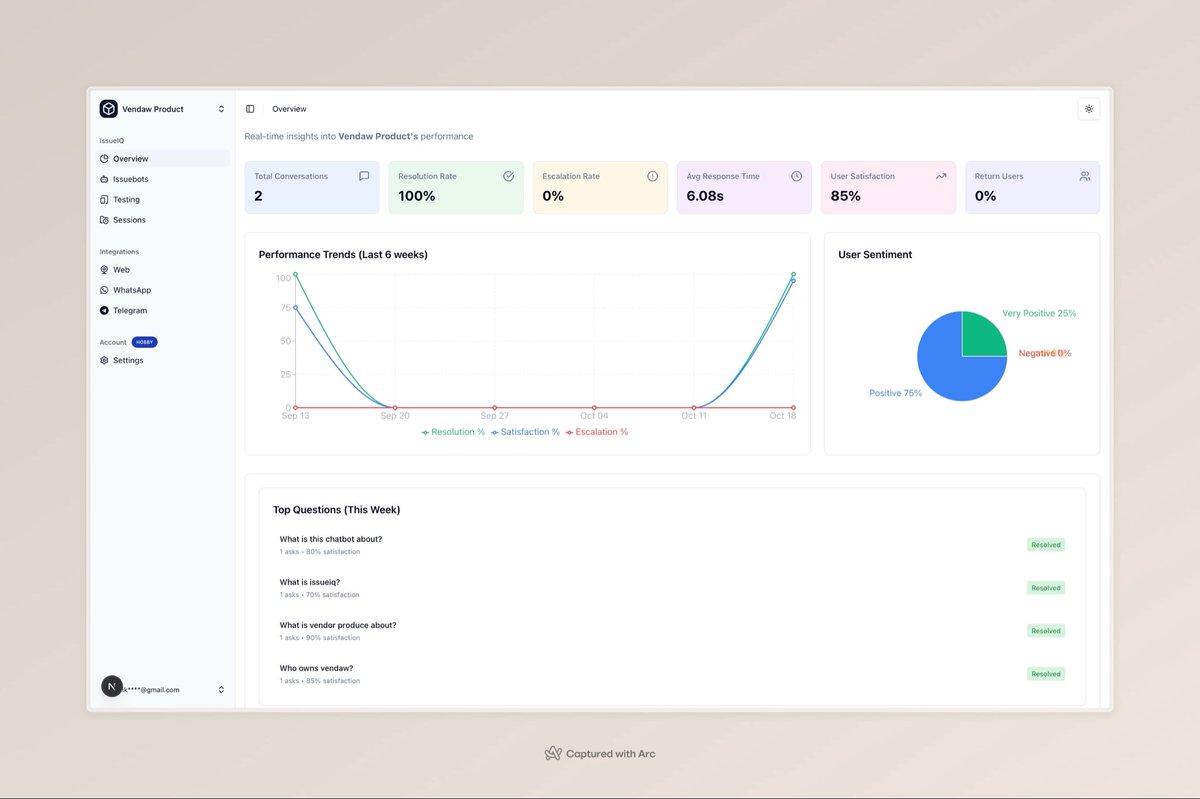The width and height of the screenshot is (1200, 799).
Task: Expand the Vendaw Product workspace switcher
Action: click(221, 108)
